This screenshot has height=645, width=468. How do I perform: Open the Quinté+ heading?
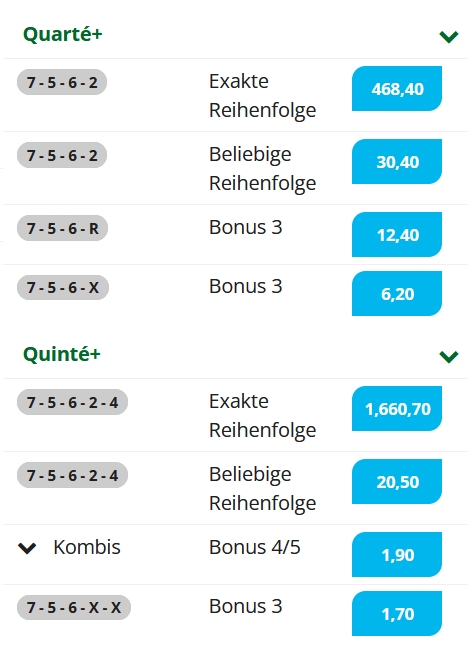62,354
